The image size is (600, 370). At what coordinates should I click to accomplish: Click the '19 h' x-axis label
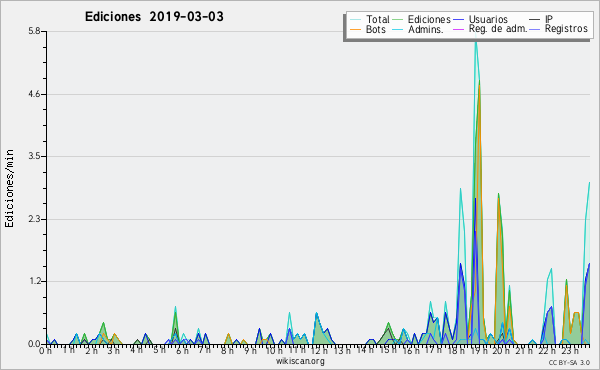(x=479, y=351)
